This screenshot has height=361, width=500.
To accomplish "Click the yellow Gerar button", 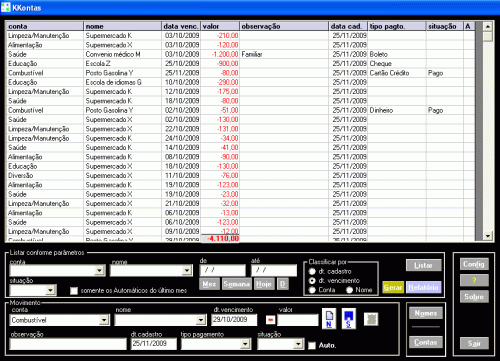I will (393, 287).
